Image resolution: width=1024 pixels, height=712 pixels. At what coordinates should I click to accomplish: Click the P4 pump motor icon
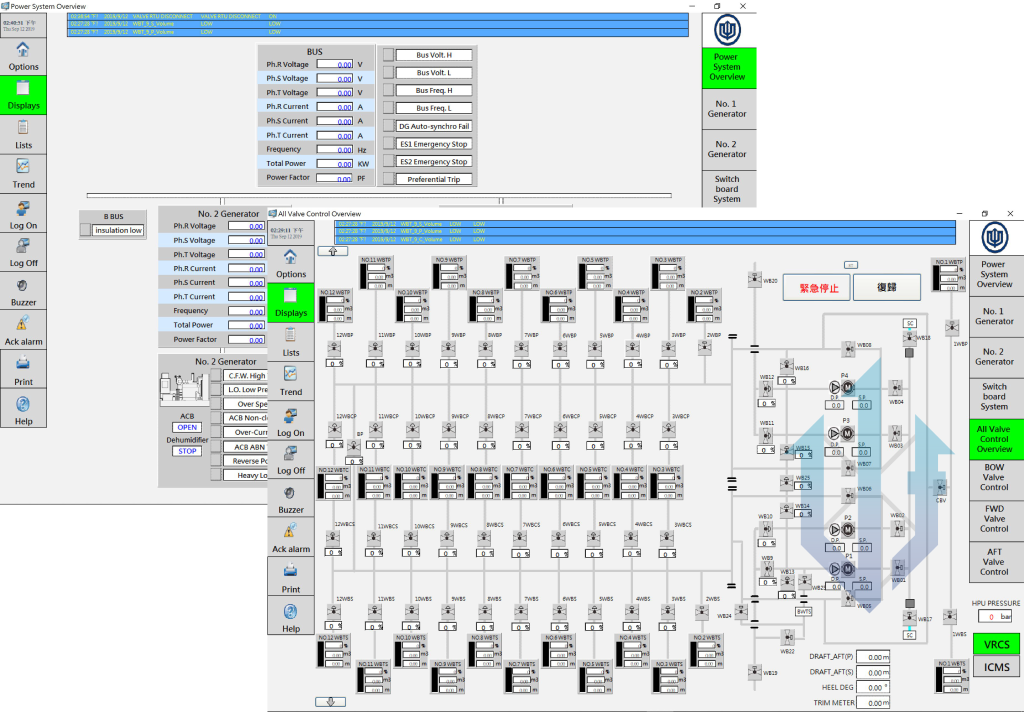point(846,387)
